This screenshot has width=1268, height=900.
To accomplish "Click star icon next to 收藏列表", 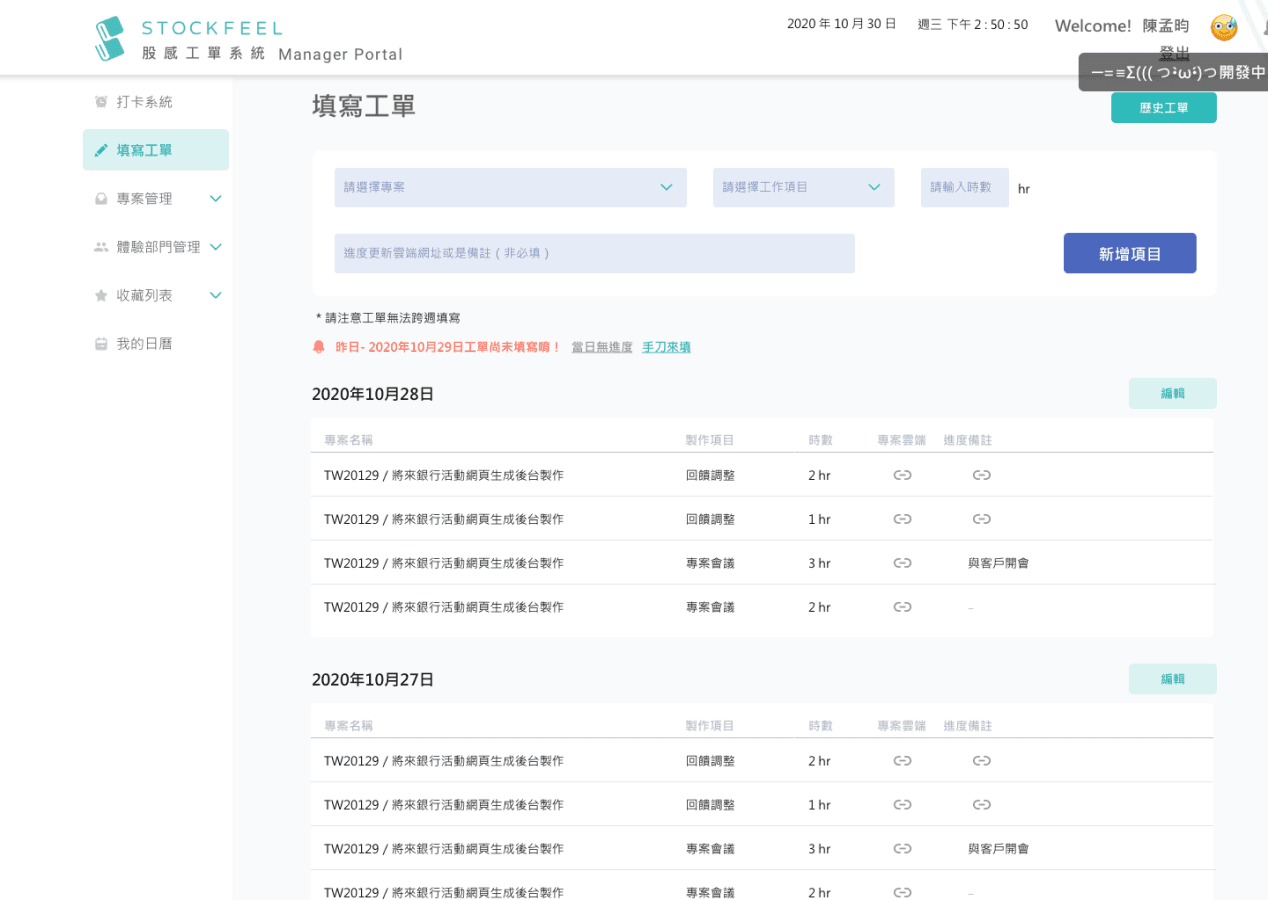I will pyautogui.click(x=101, y=296).
